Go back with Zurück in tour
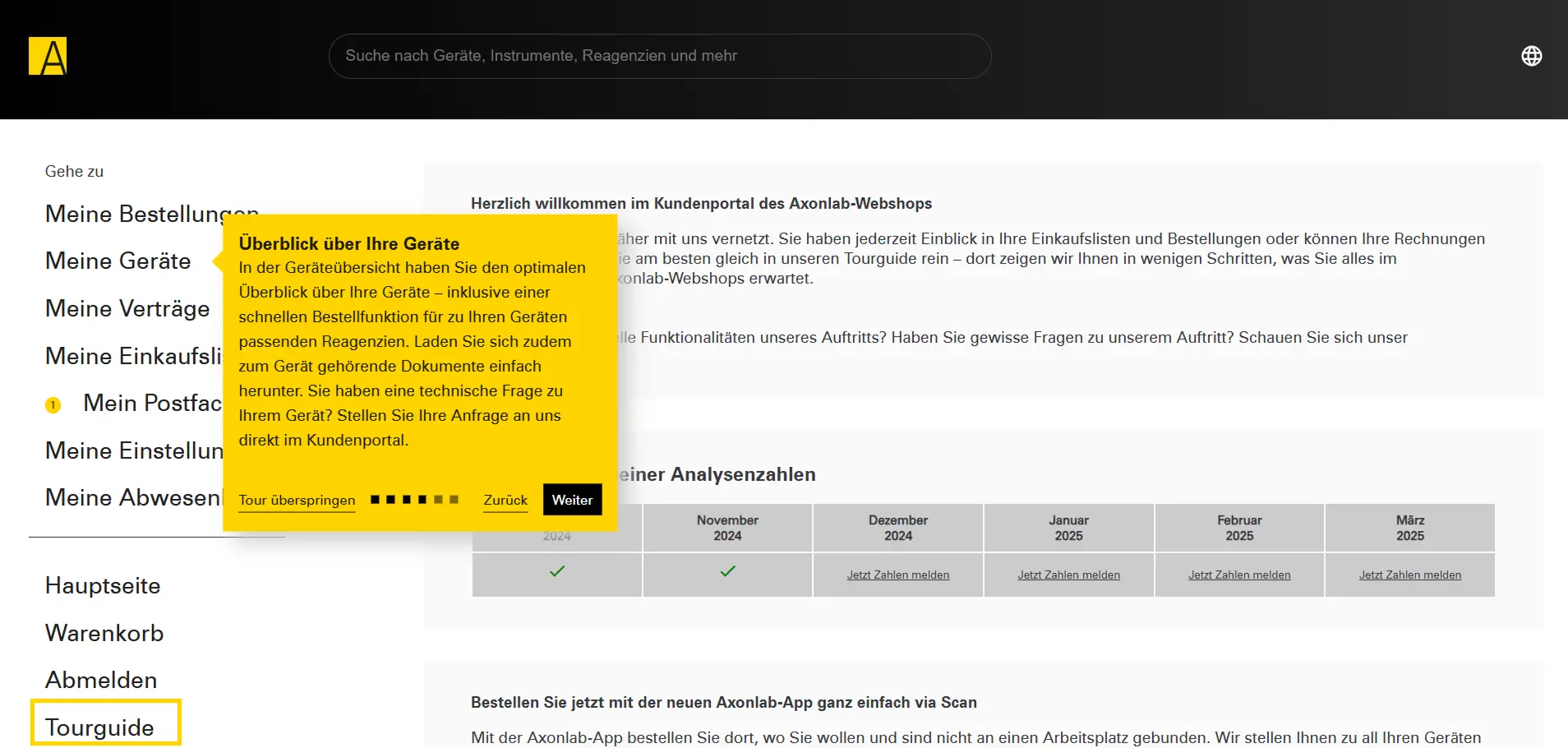Screen dimensions: 1568x748 (505, 500)
